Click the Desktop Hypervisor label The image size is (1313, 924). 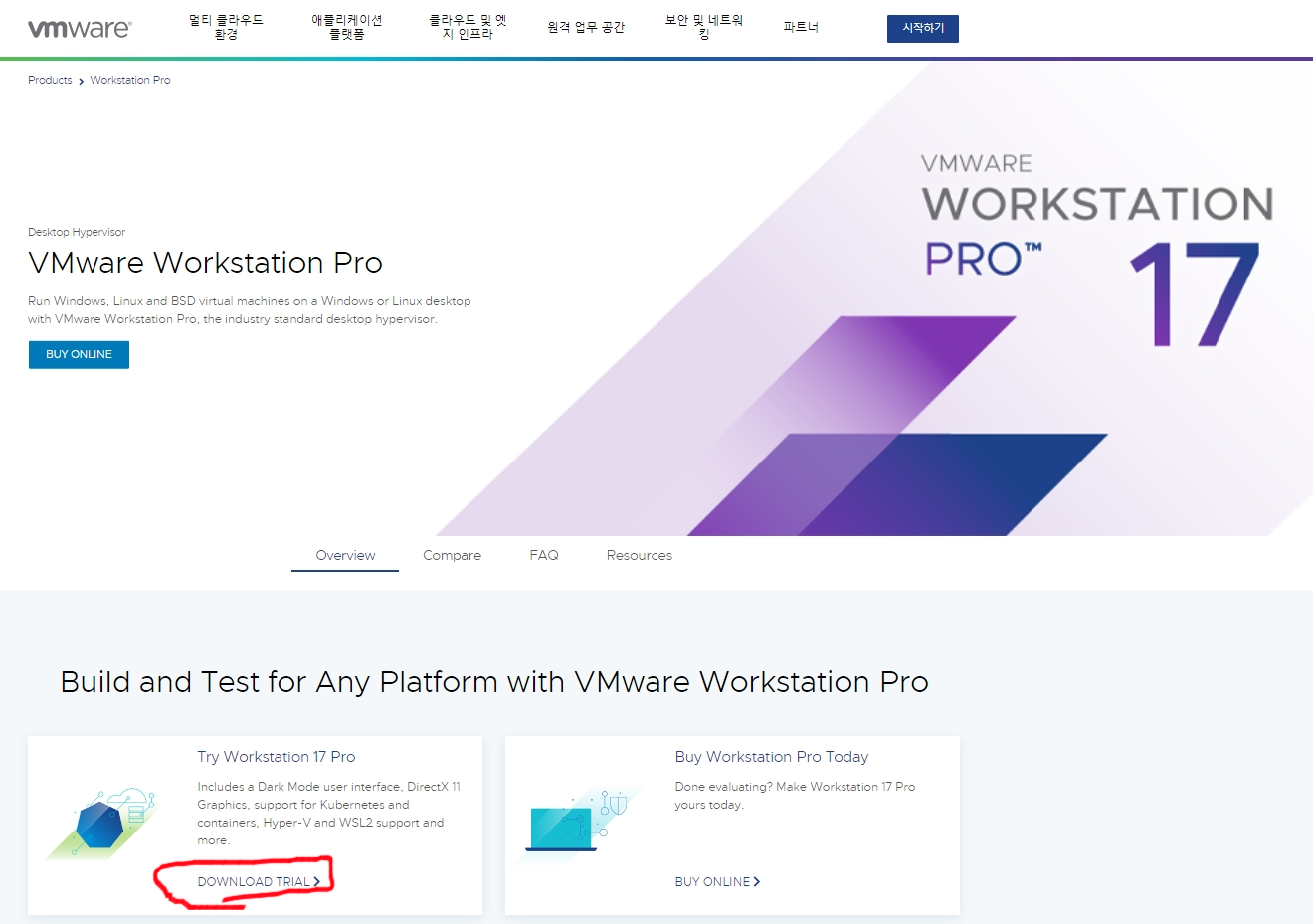[x=77, y=232]
